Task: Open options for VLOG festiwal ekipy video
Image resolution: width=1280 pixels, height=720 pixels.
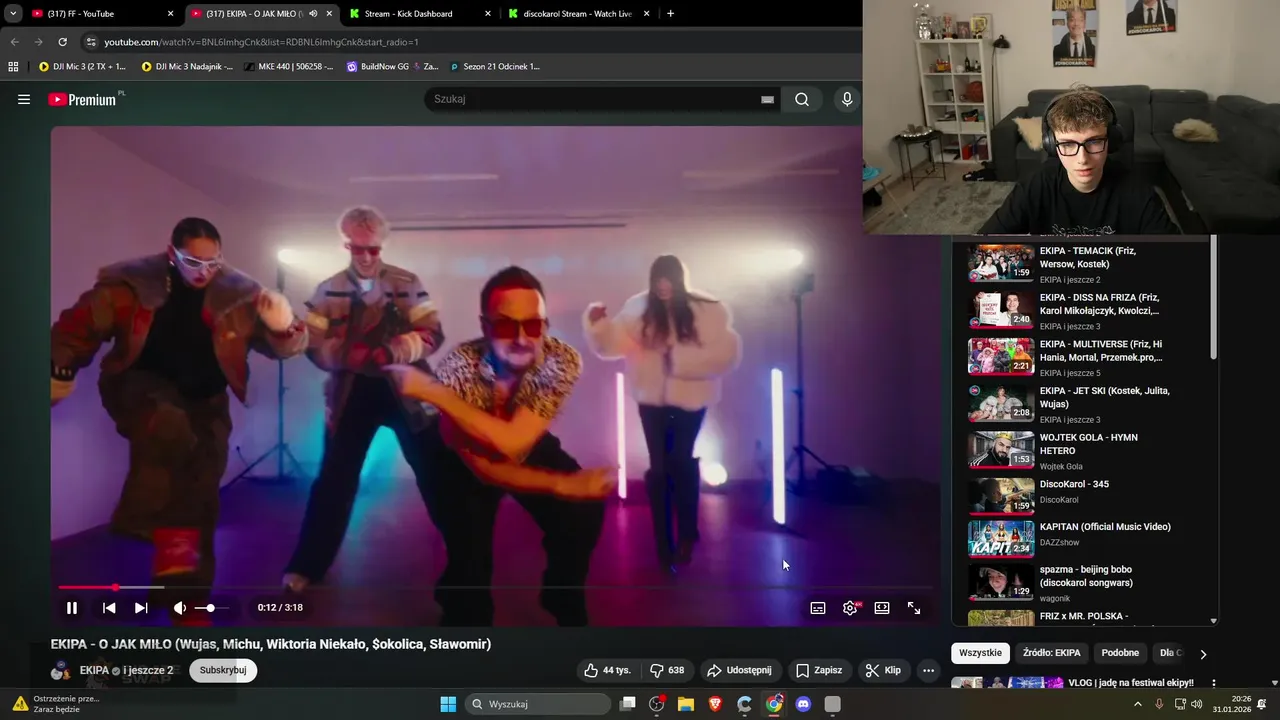Action: 1214,684
